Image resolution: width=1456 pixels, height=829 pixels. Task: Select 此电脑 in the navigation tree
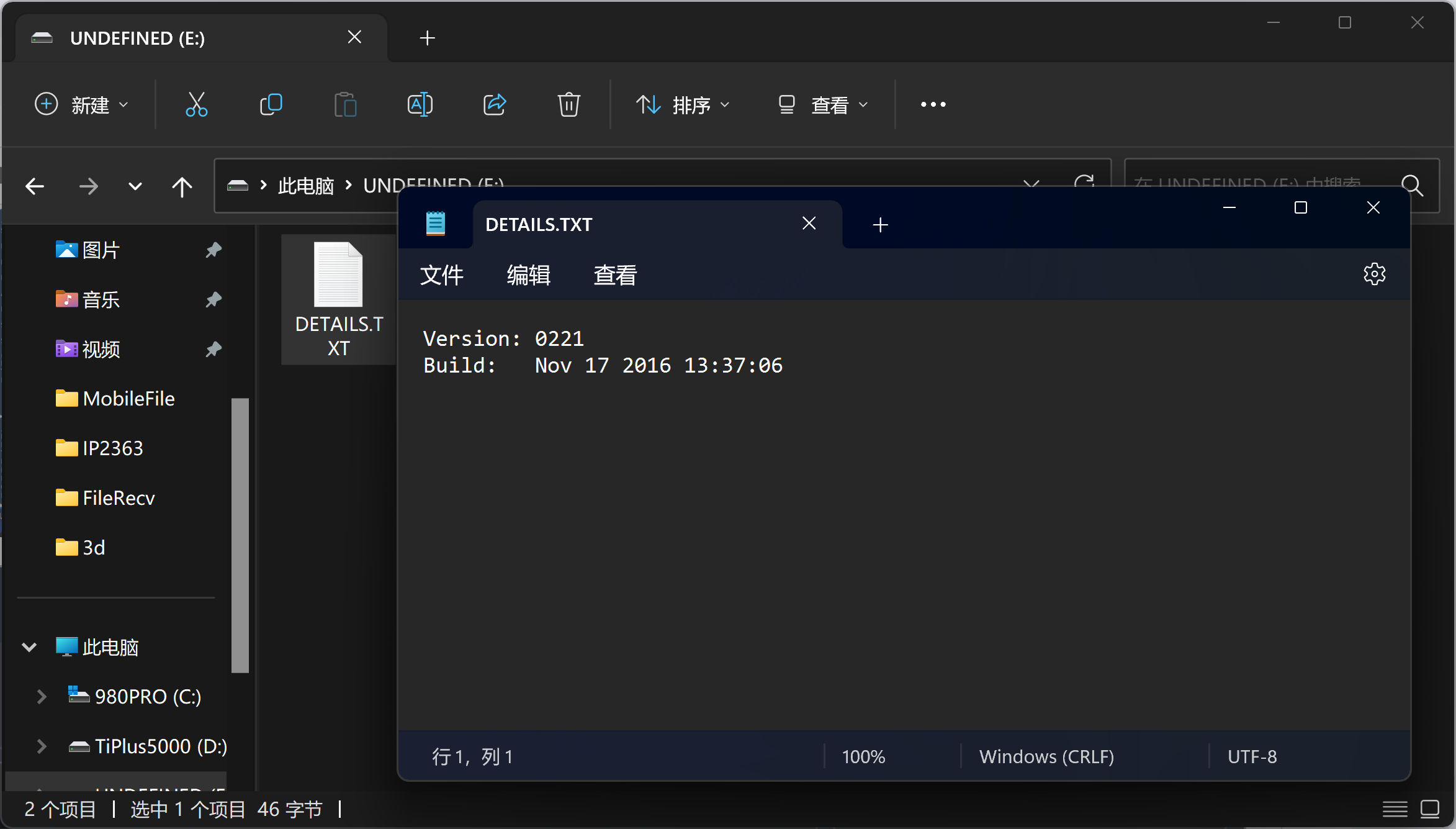click(x=97, y=647)
